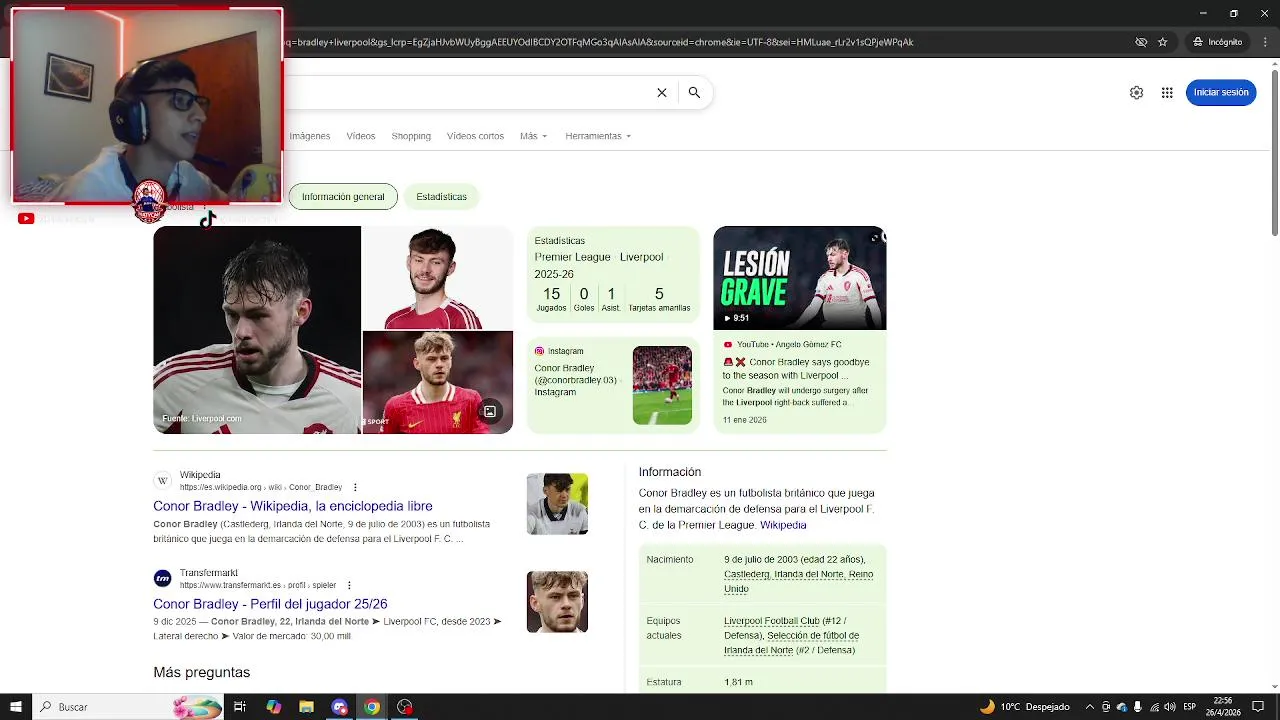
Task: Follow the Wikipedia link in Información panel
Action: click(x=783, y=525)
